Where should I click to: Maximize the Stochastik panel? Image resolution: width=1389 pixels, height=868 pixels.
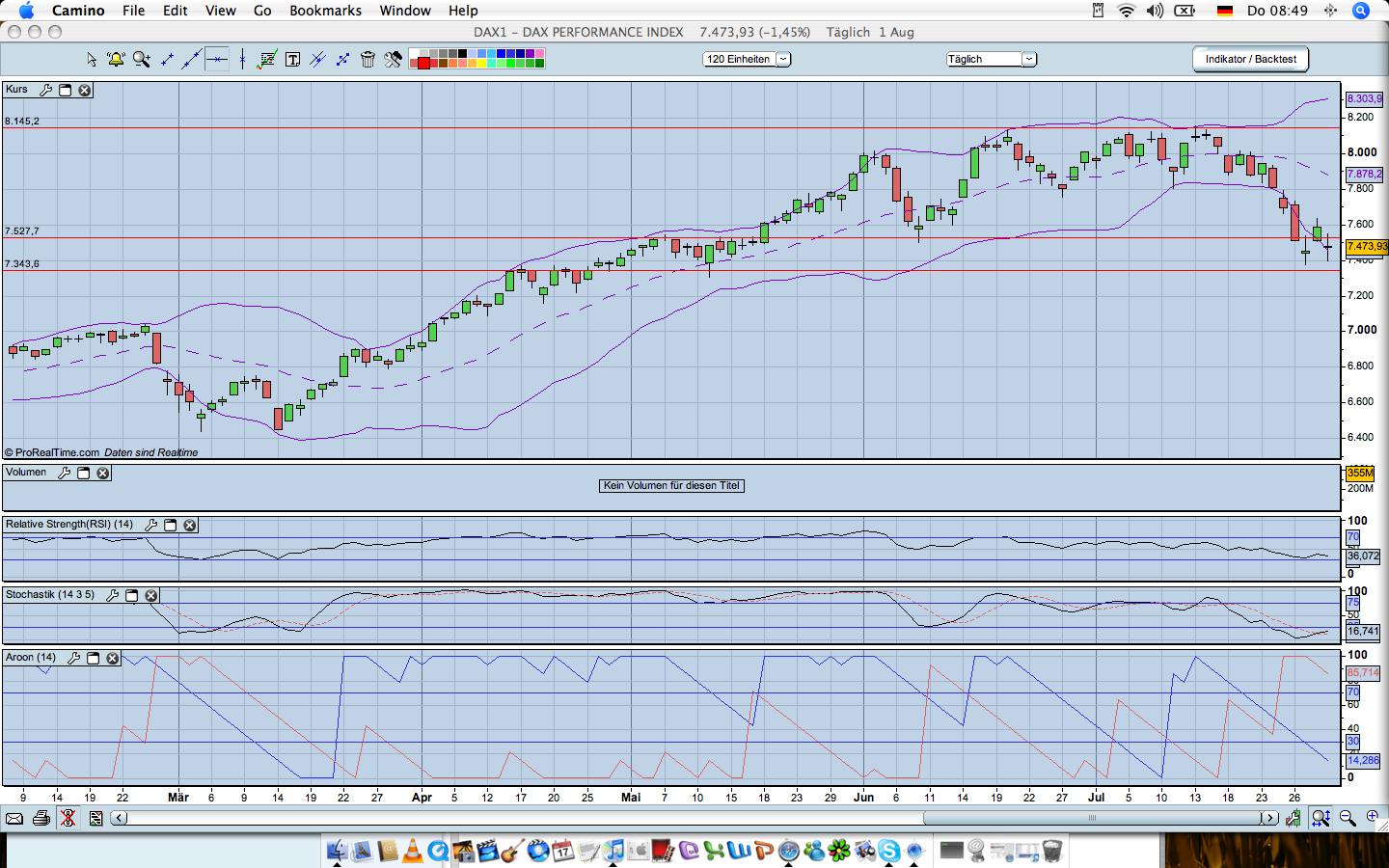click(x=132, y=596)
